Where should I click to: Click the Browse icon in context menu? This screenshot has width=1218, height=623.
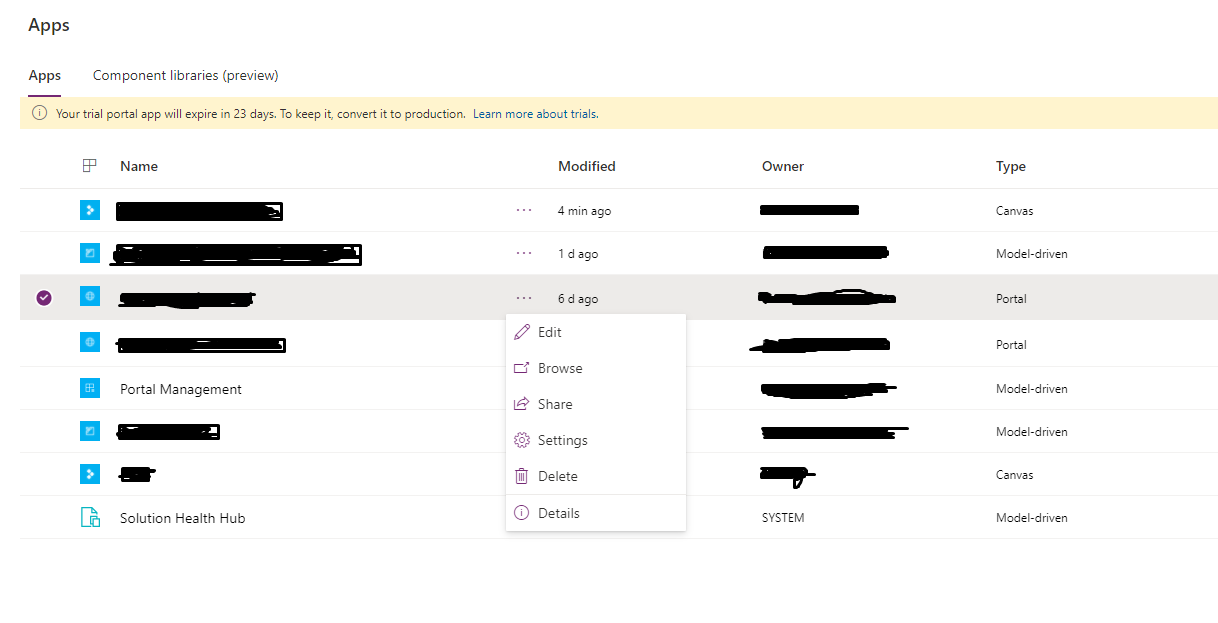521,368
